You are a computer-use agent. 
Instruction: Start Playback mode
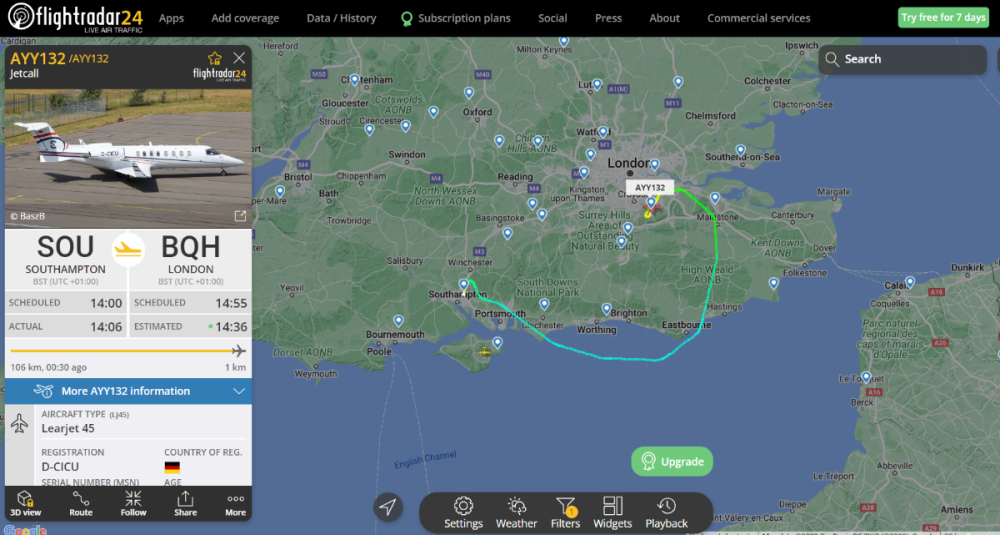tap(666, 513)
